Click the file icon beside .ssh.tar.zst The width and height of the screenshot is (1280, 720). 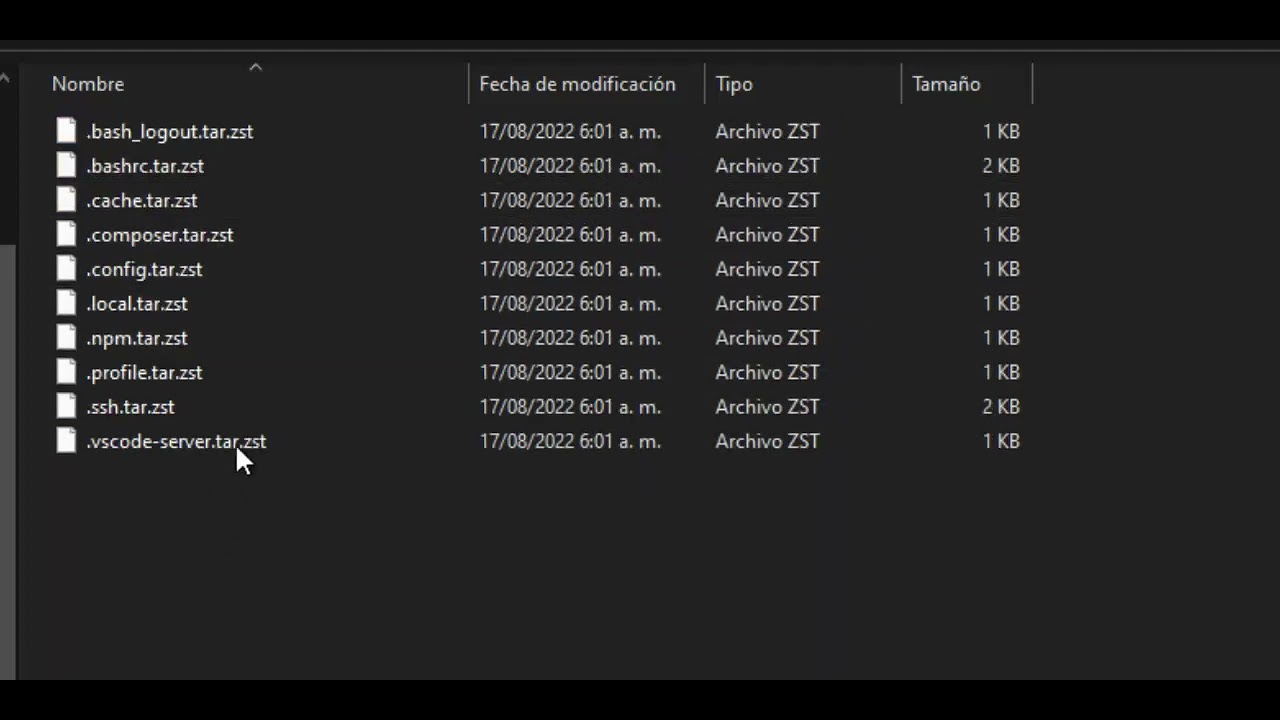pyautogui.click(x=66, y=407)
